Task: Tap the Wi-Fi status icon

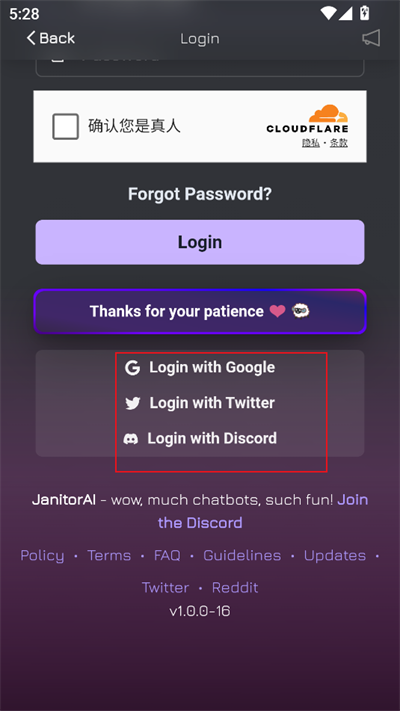Action: click(328, 13)
